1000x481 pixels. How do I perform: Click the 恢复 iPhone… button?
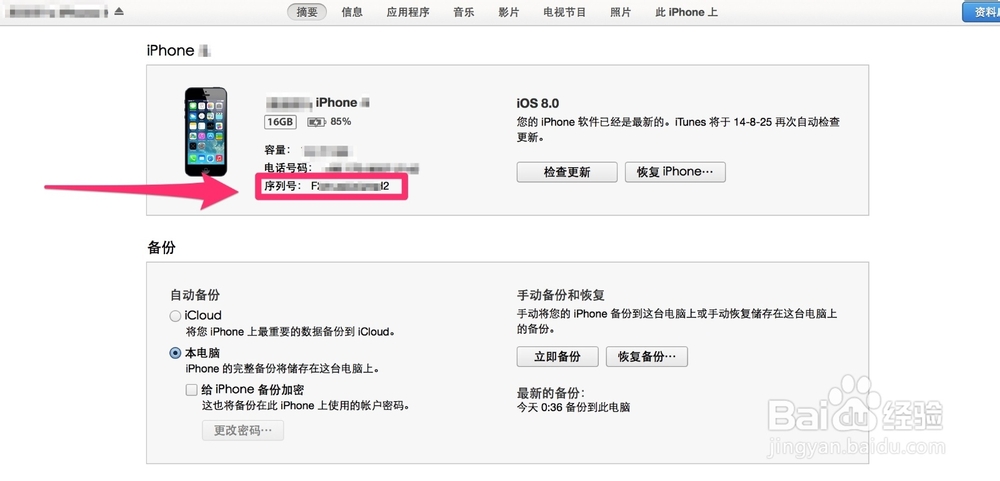pos(675,172)
